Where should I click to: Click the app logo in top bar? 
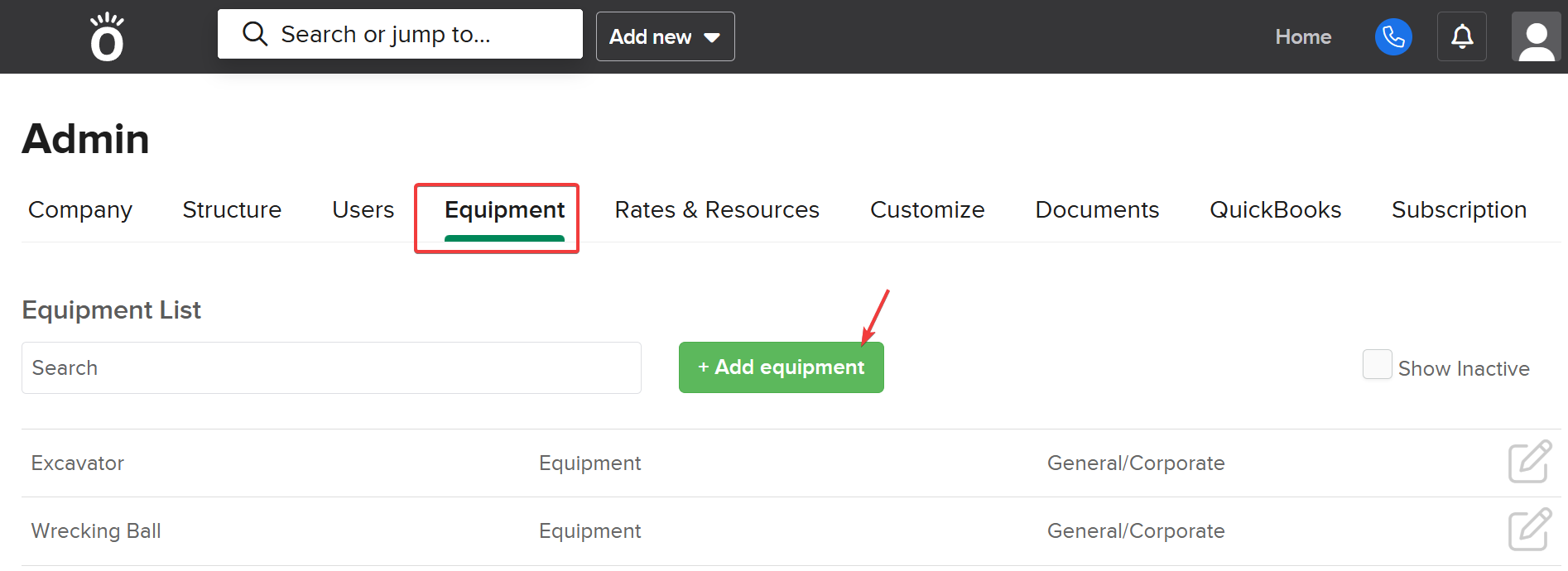[x=107, y=37]
